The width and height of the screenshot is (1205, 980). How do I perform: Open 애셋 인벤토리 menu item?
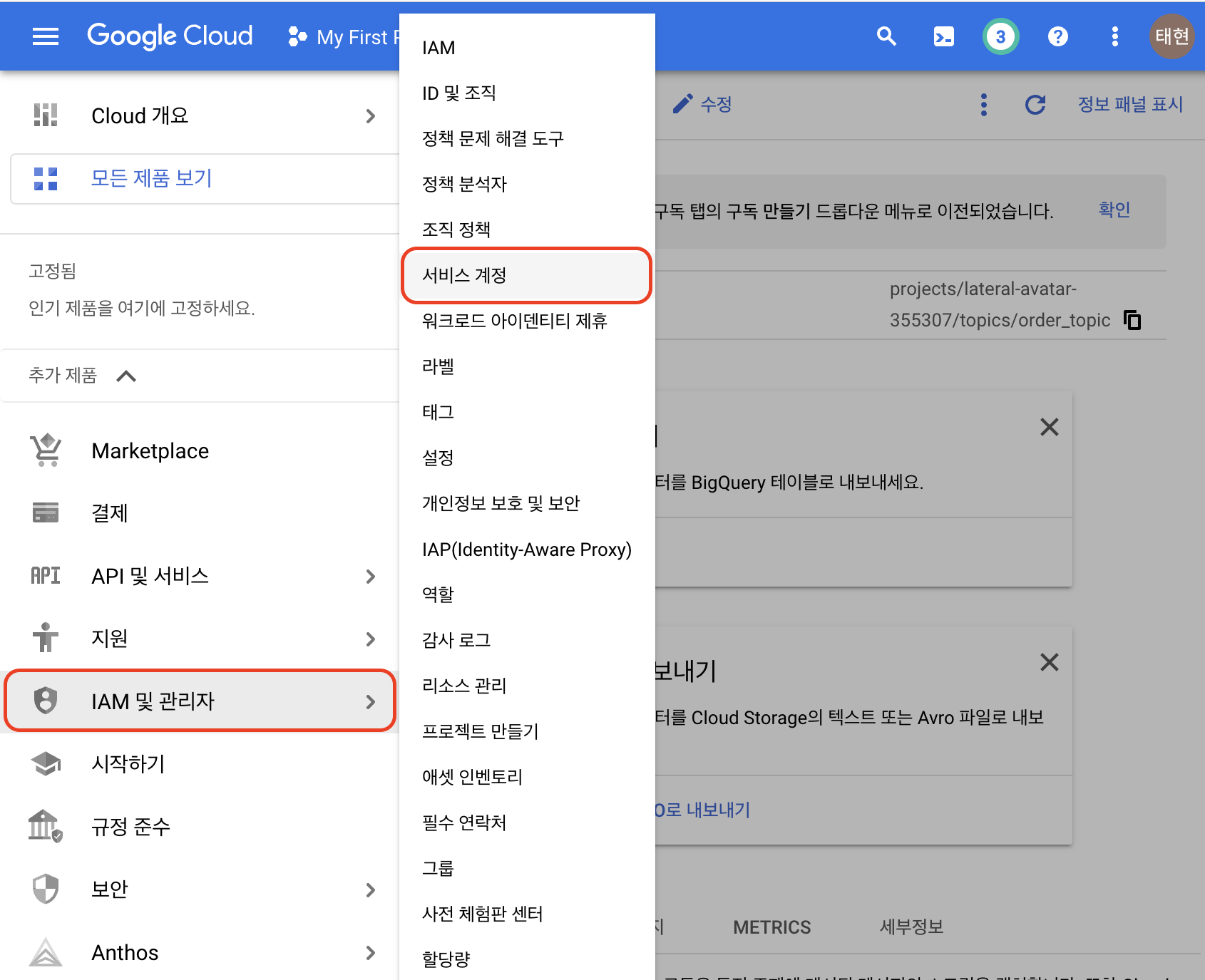[527, 777]
